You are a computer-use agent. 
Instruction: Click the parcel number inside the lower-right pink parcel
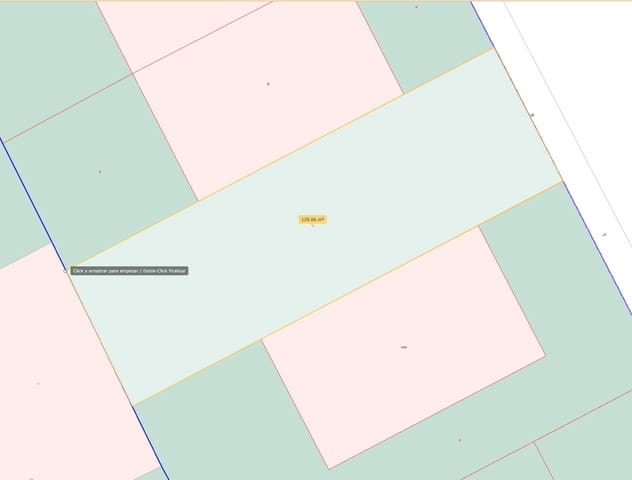point(403,347)
